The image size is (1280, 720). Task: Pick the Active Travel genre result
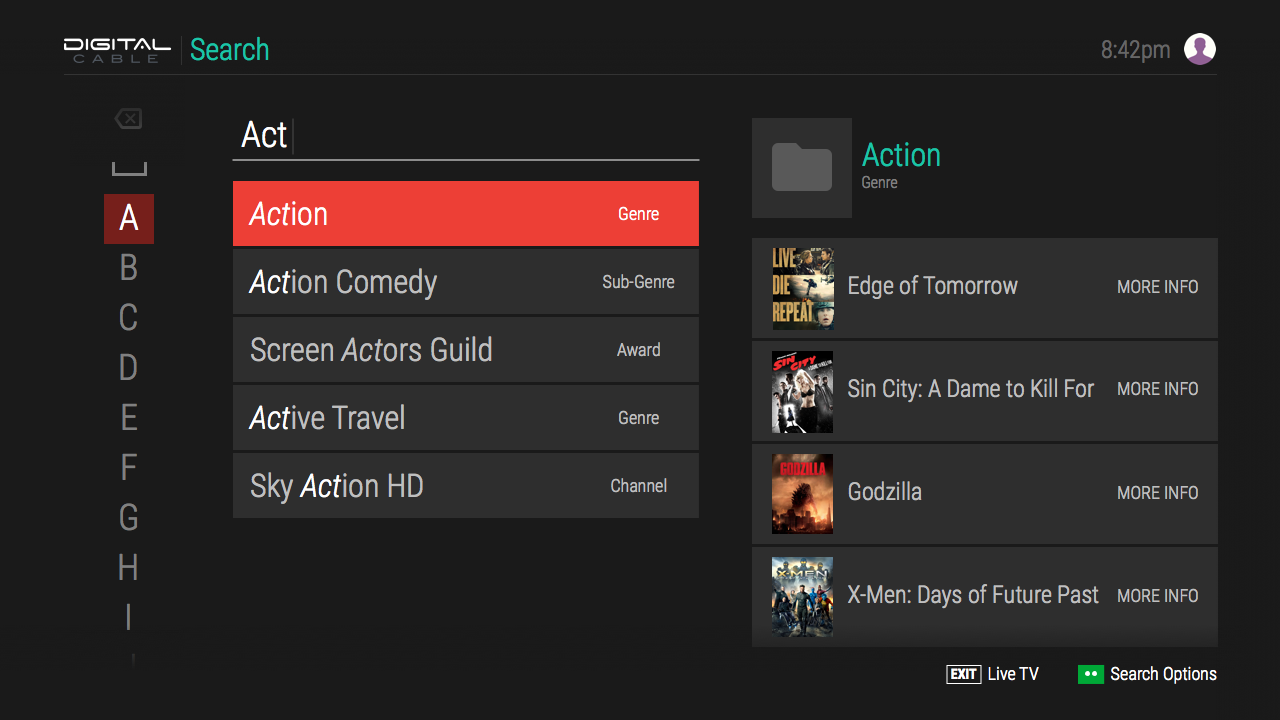coord(465,418)
